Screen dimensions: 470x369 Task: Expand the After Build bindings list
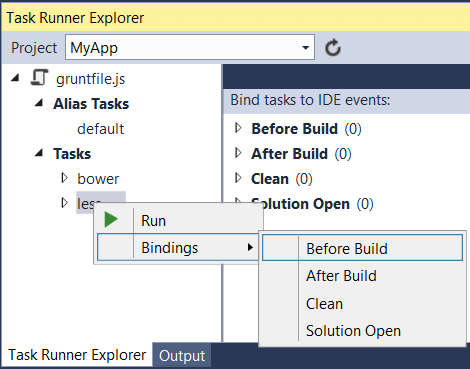pyautogui.click(x=238, y=153)
